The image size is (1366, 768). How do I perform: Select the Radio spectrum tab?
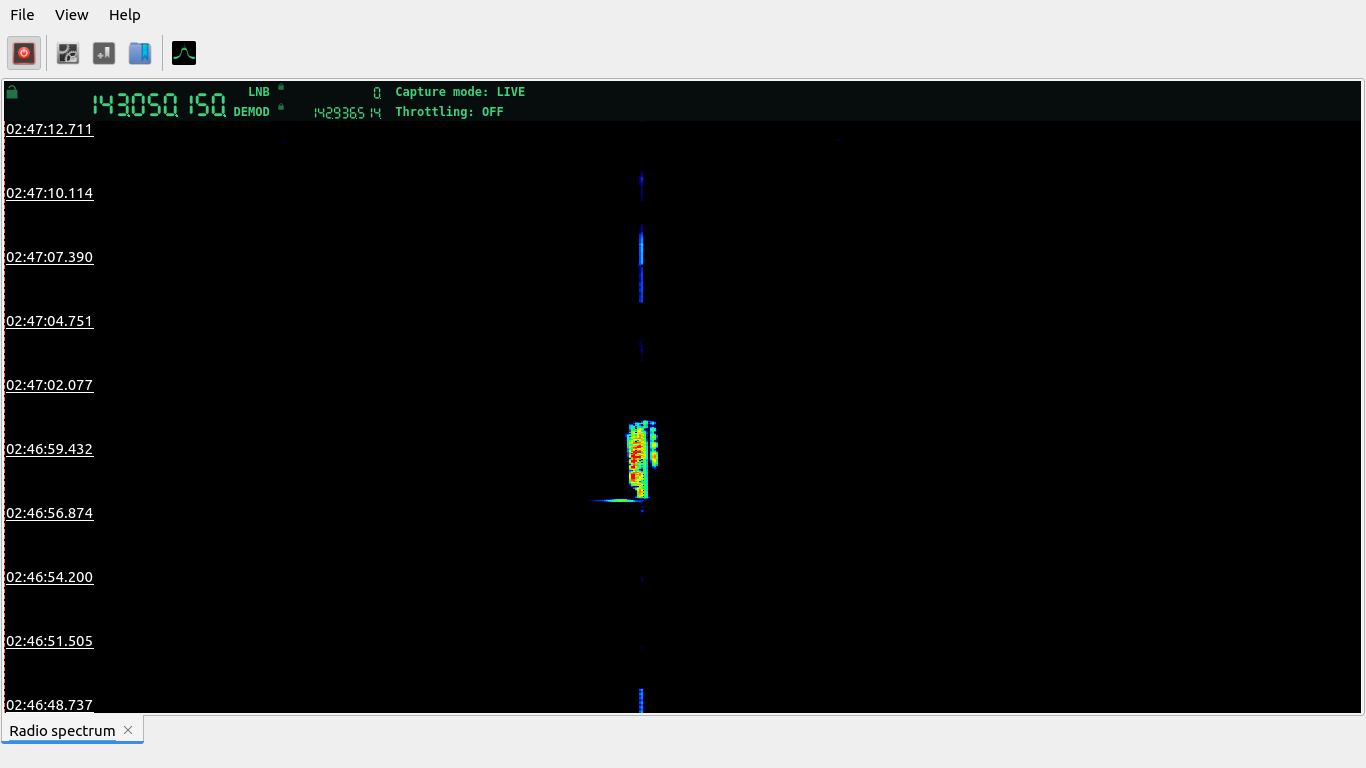62,731
